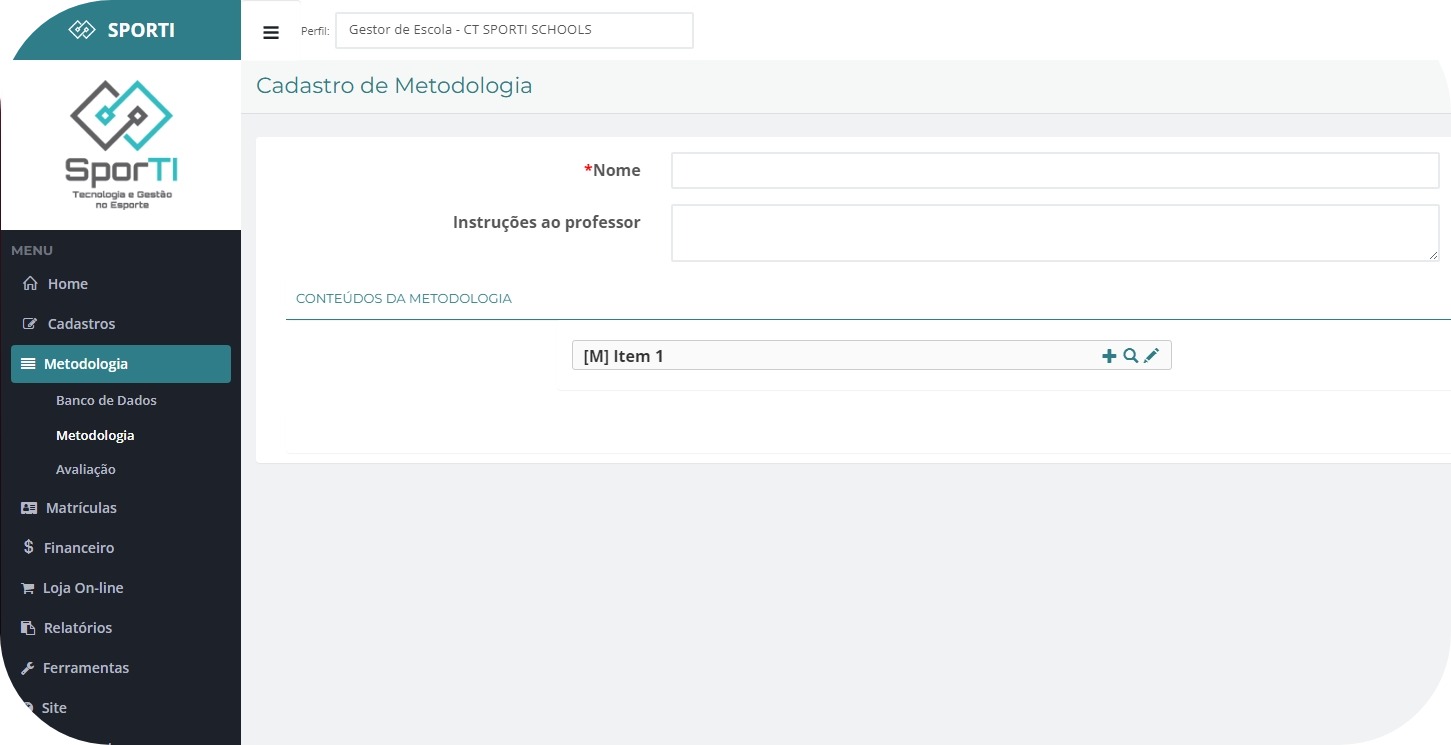The image size is (1451, 745).
Task: Toggle the hamburger sidebar menu icon
Action: (271, 32)
